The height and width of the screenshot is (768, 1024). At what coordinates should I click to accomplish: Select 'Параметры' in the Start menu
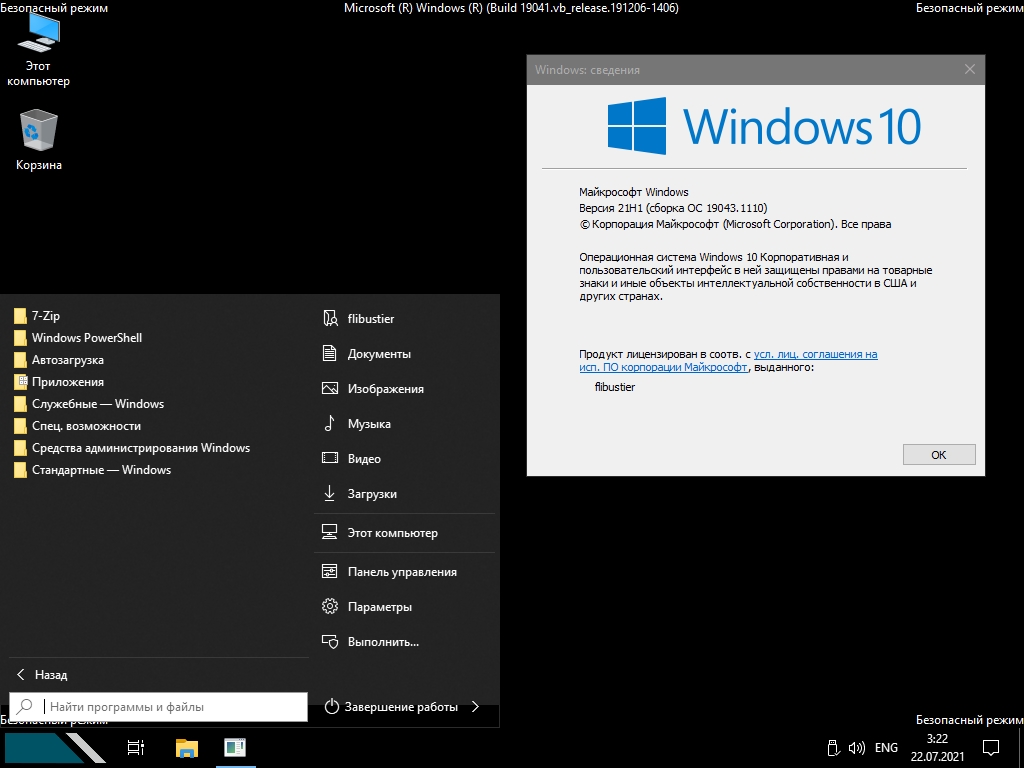(x=379, y=607)
